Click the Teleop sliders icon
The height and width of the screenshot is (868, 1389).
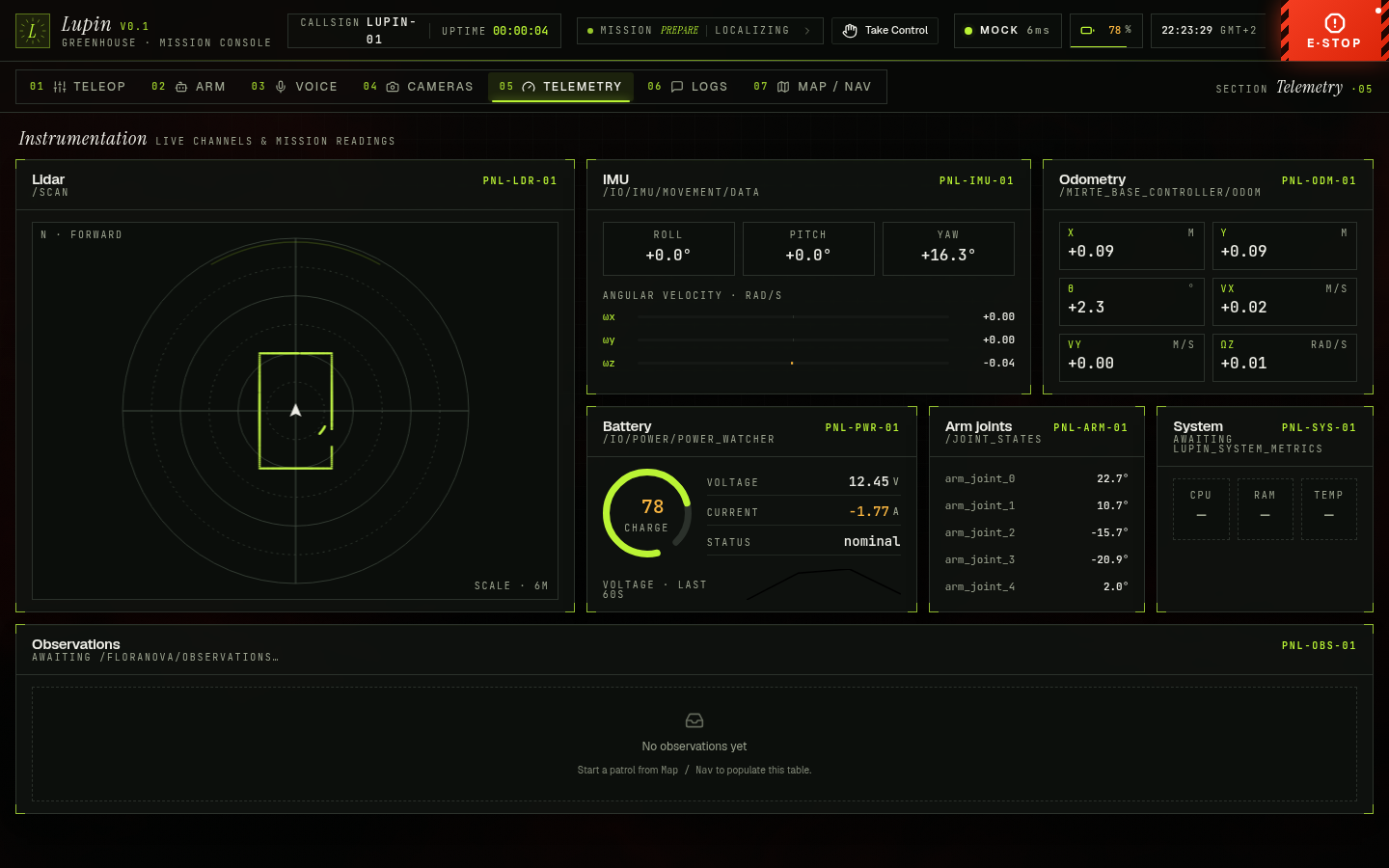pyautogui.click(x=60, y=87)
